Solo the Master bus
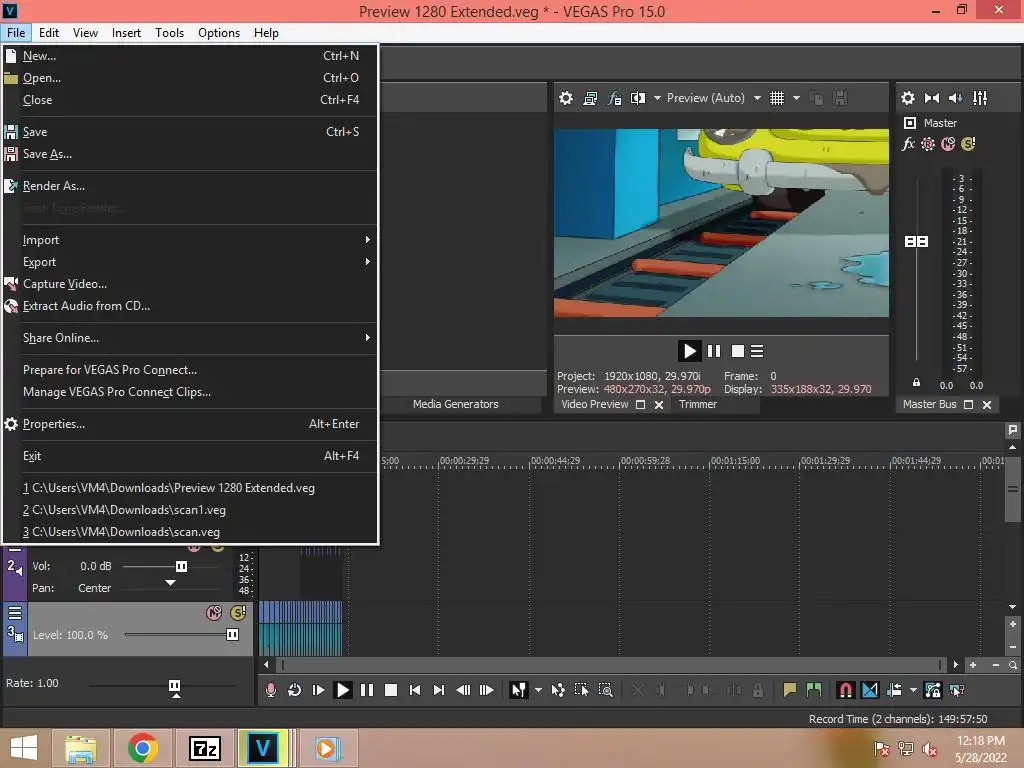 [x=968, y=144]
